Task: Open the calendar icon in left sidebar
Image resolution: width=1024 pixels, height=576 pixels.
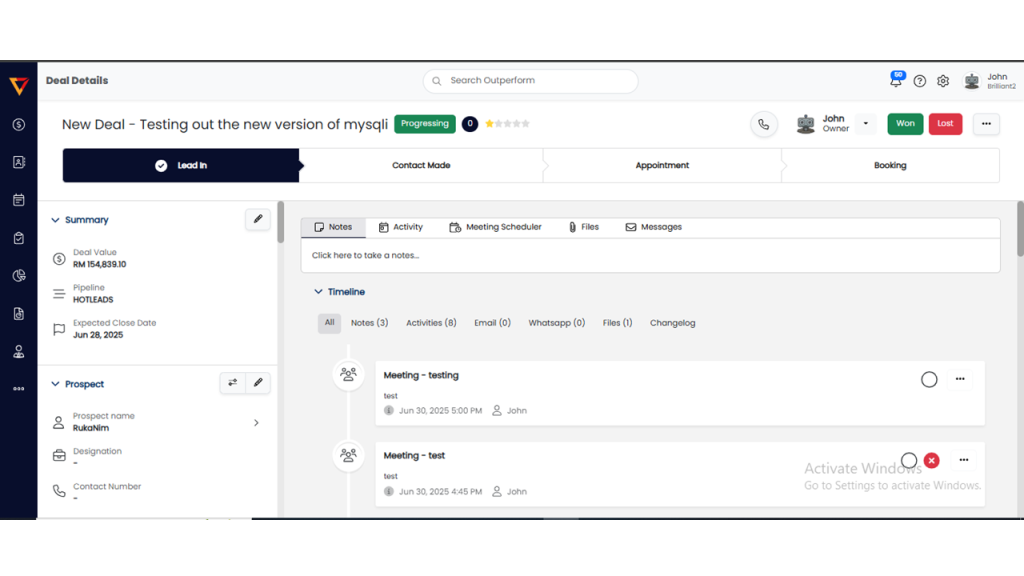Action: tap(19, 200)
